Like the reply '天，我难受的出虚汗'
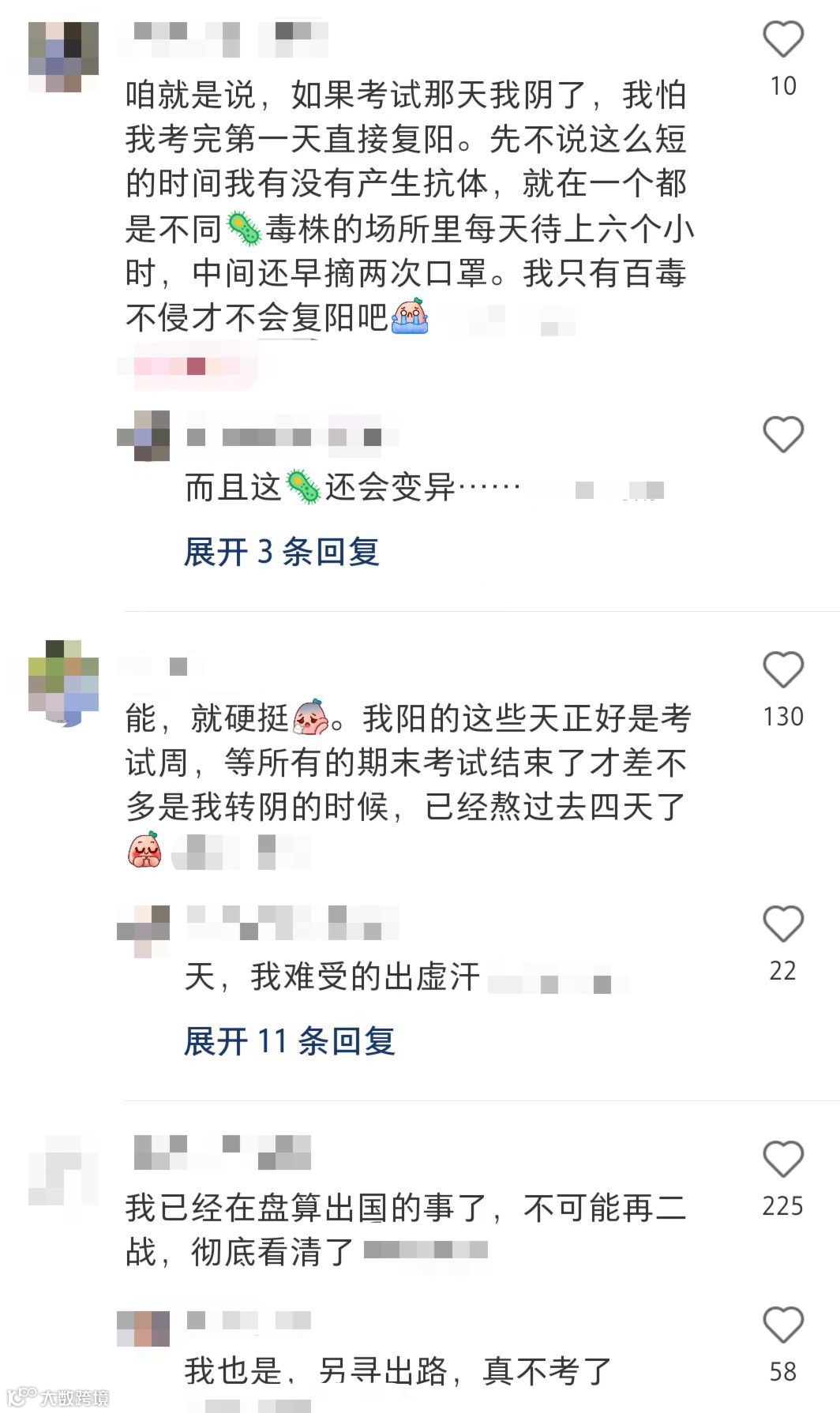 pos(782,924)
